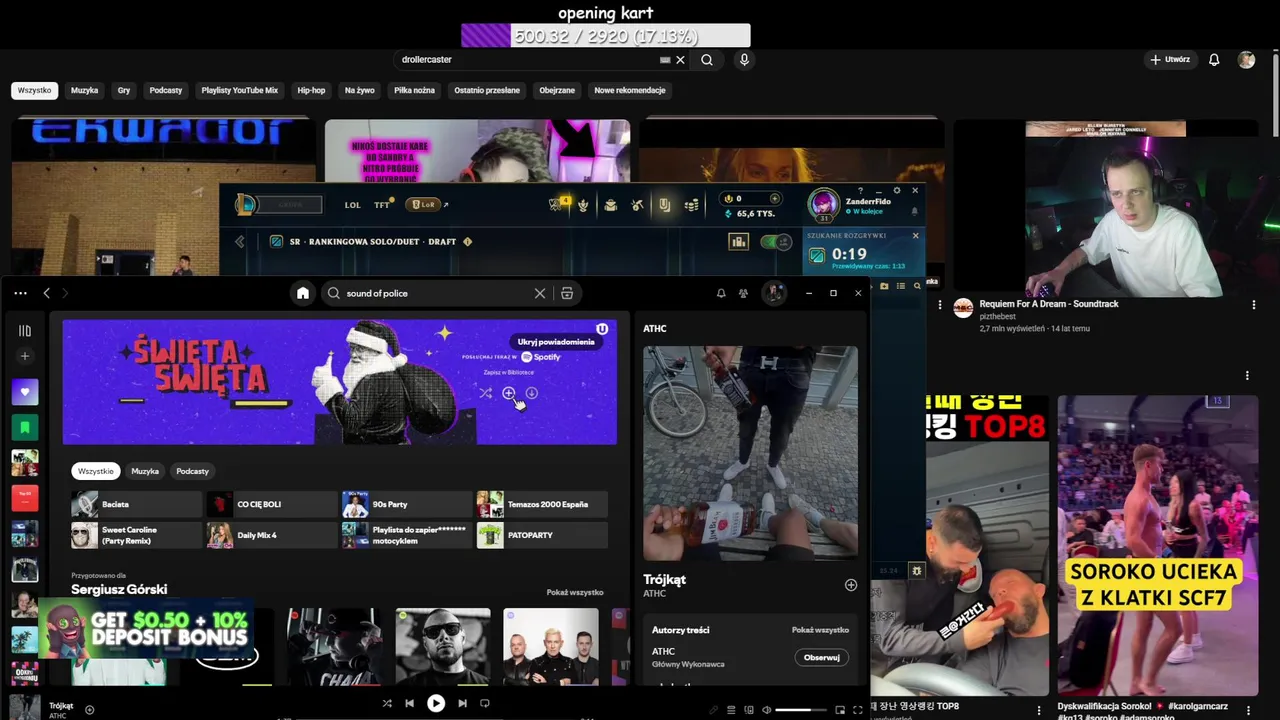Open the Requiem For A Dream video options menu

pyautogui.click(x=1253, y=305)
